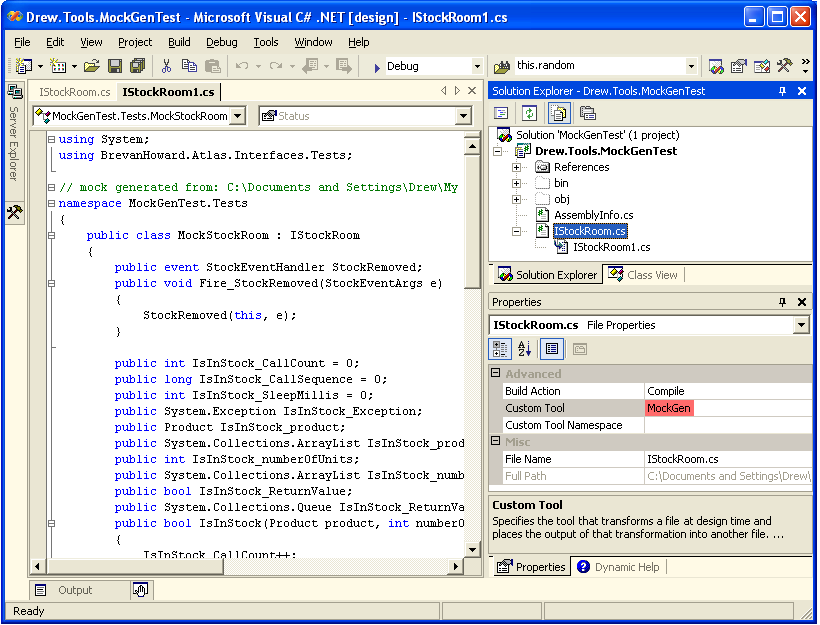Image resolution: width=820 pixels, height=625 pixels.
Task: Expand the obj folder node
Action: (516, 199)
